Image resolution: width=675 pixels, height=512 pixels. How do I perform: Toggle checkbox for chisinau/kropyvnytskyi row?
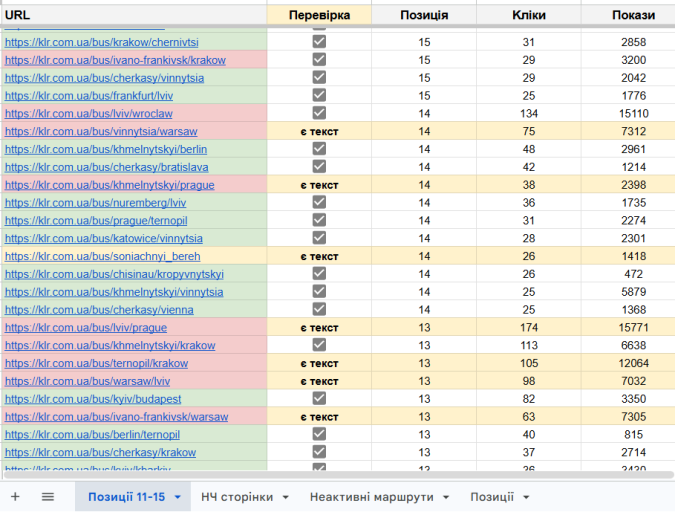[x=319, y=273]
